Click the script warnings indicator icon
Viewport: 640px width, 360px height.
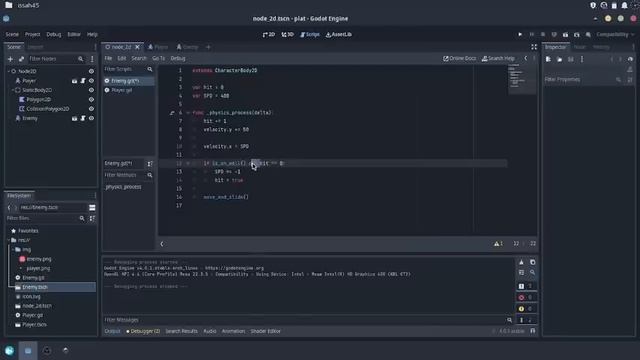498,244
